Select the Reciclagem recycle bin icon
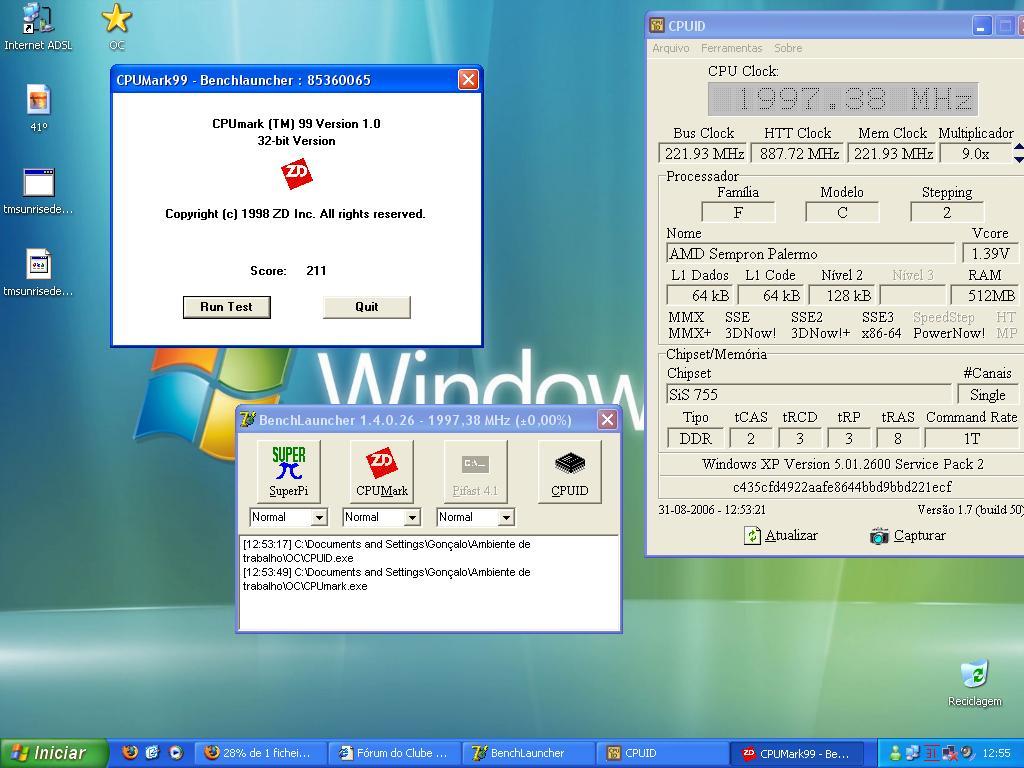Screen dimensions: 1024x768 coord(974,683)
